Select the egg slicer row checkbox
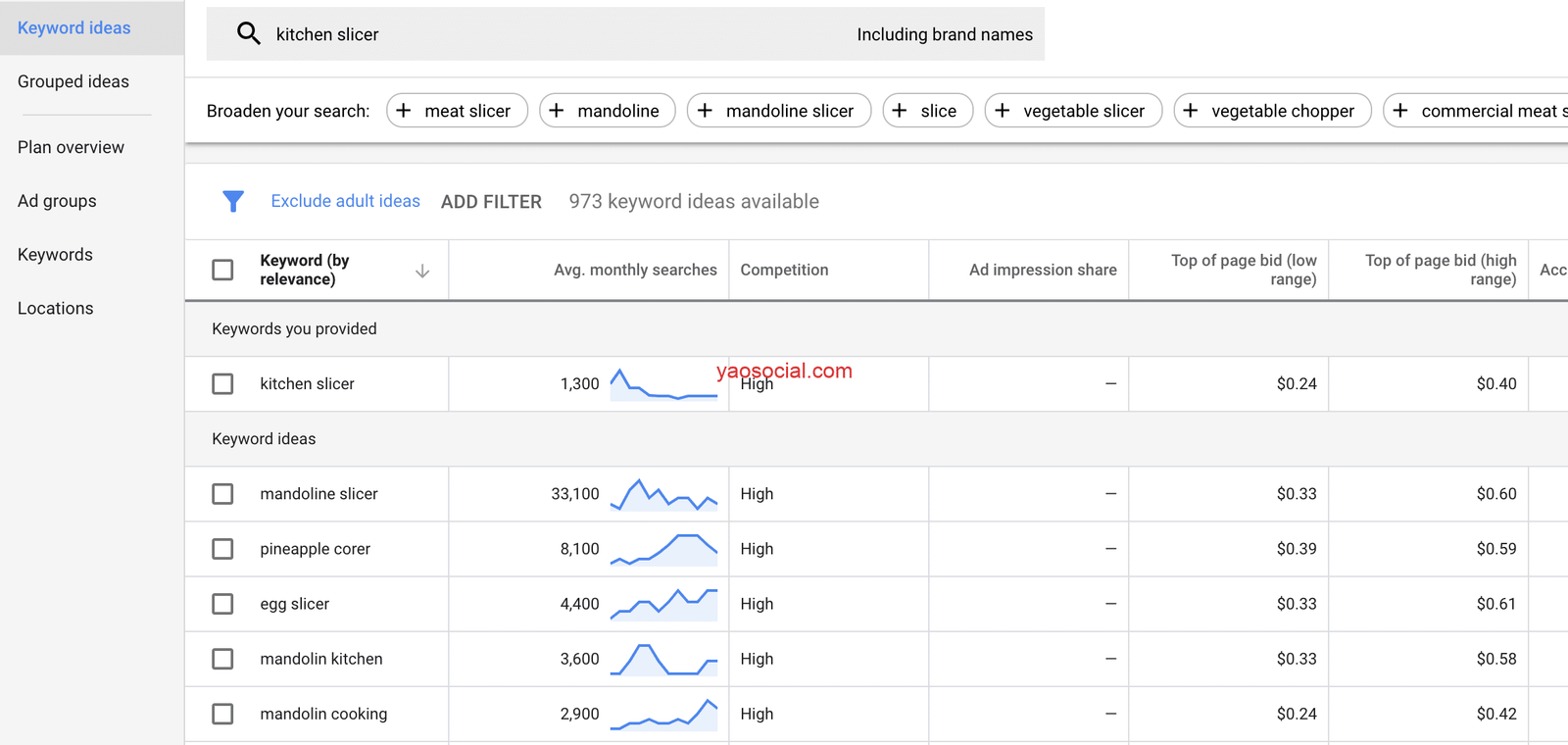Viewport: 1568px width, 745px height. [x=223, y=604]
